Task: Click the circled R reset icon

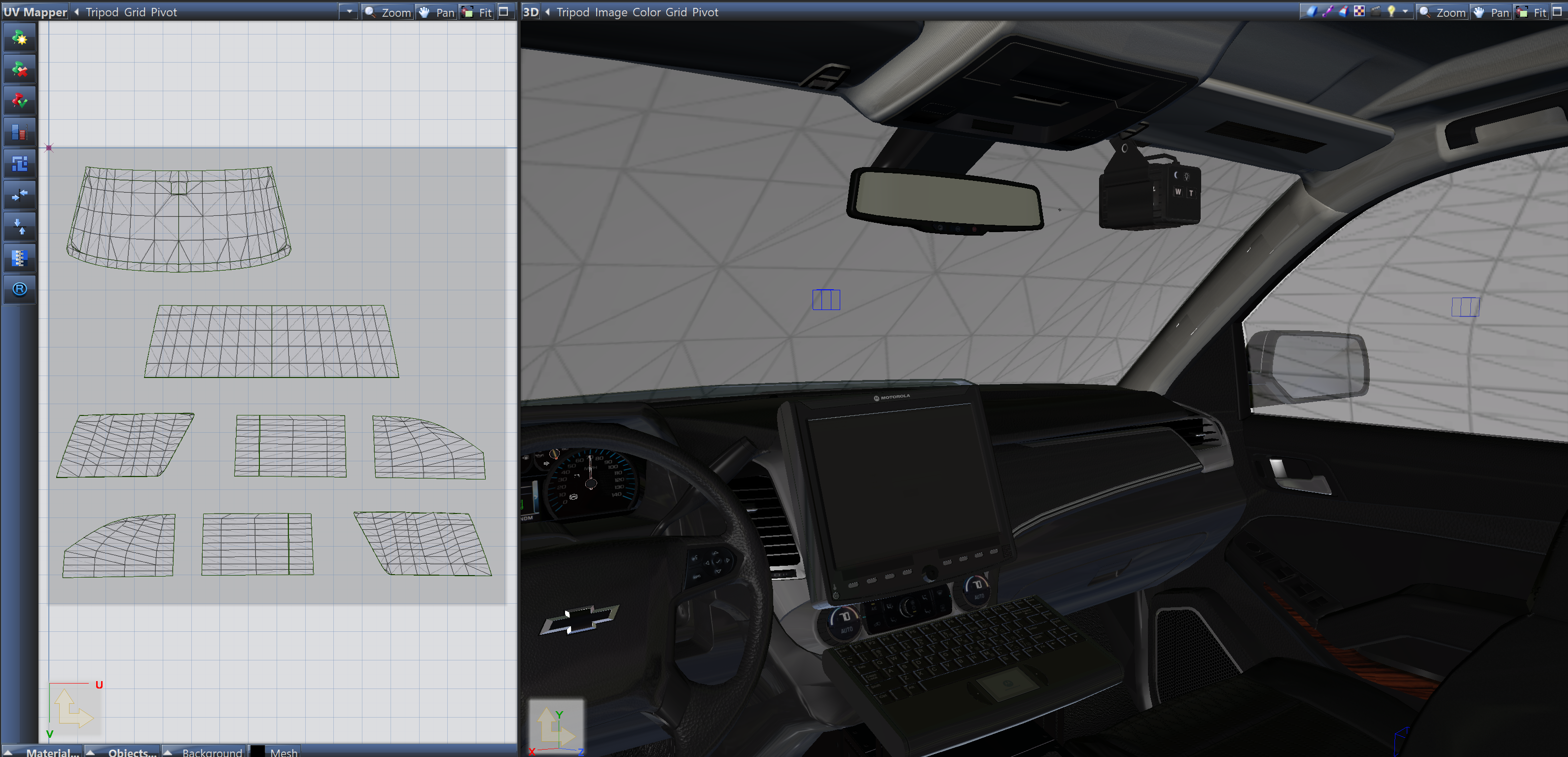Action: coord(20,289)
